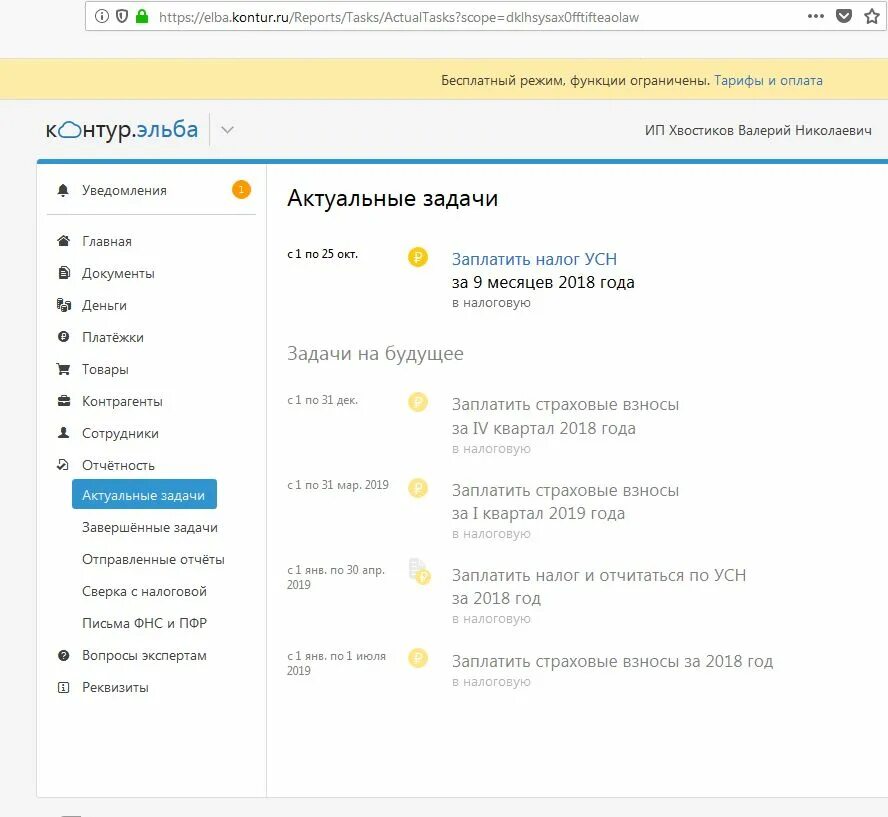
Task: Click the date text с 1 по 31 мар. 2019
Action: (x=338, y=485)
